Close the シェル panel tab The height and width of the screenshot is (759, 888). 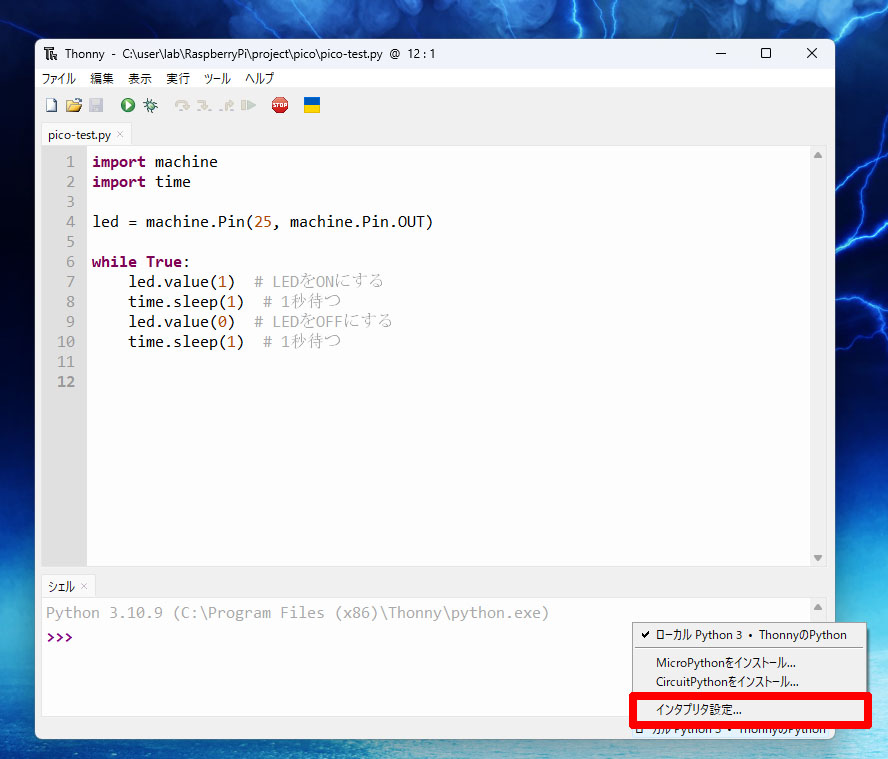tap(84, 586)
